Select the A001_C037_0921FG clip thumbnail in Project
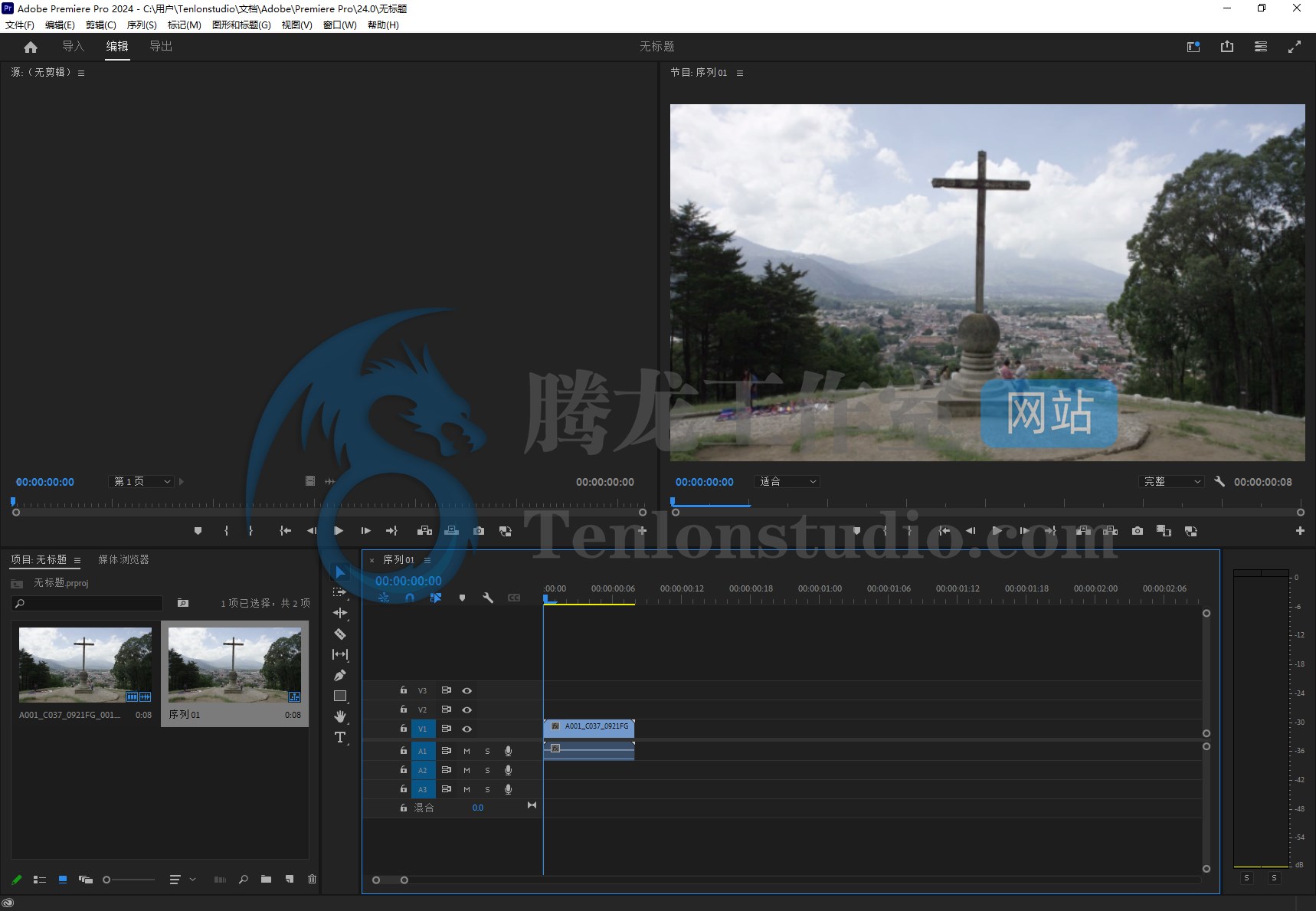The width and height of the screenshot is (1316, 911). 85,665
